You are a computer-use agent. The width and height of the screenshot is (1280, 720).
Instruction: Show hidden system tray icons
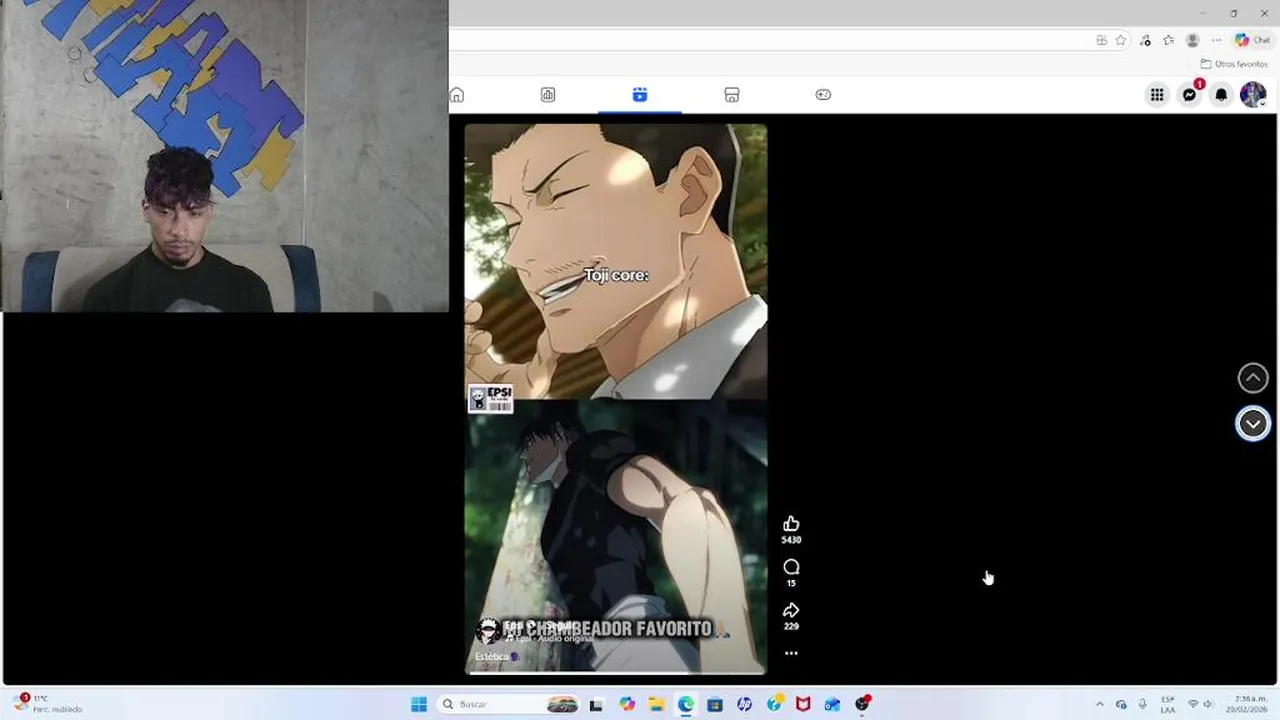tap(1100, 704)
